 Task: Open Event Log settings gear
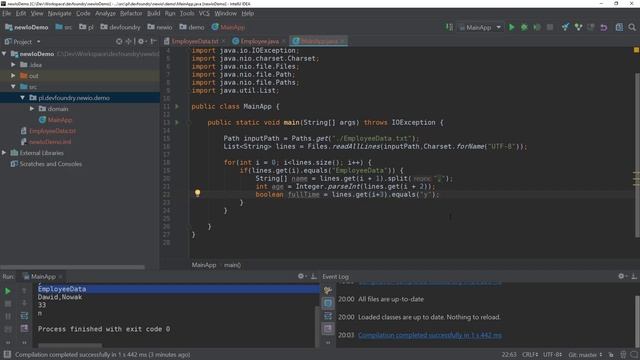pos(621,276)
